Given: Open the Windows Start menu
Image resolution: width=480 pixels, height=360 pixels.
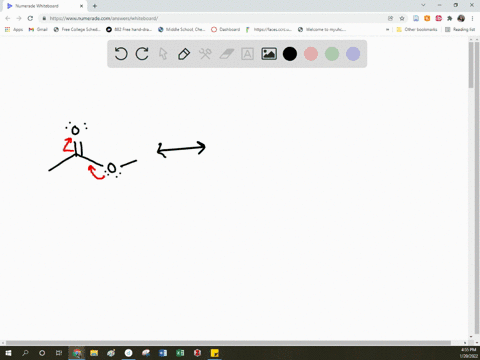Looking at the screenshot, I should pyautogui.click(x=8, y=353).
